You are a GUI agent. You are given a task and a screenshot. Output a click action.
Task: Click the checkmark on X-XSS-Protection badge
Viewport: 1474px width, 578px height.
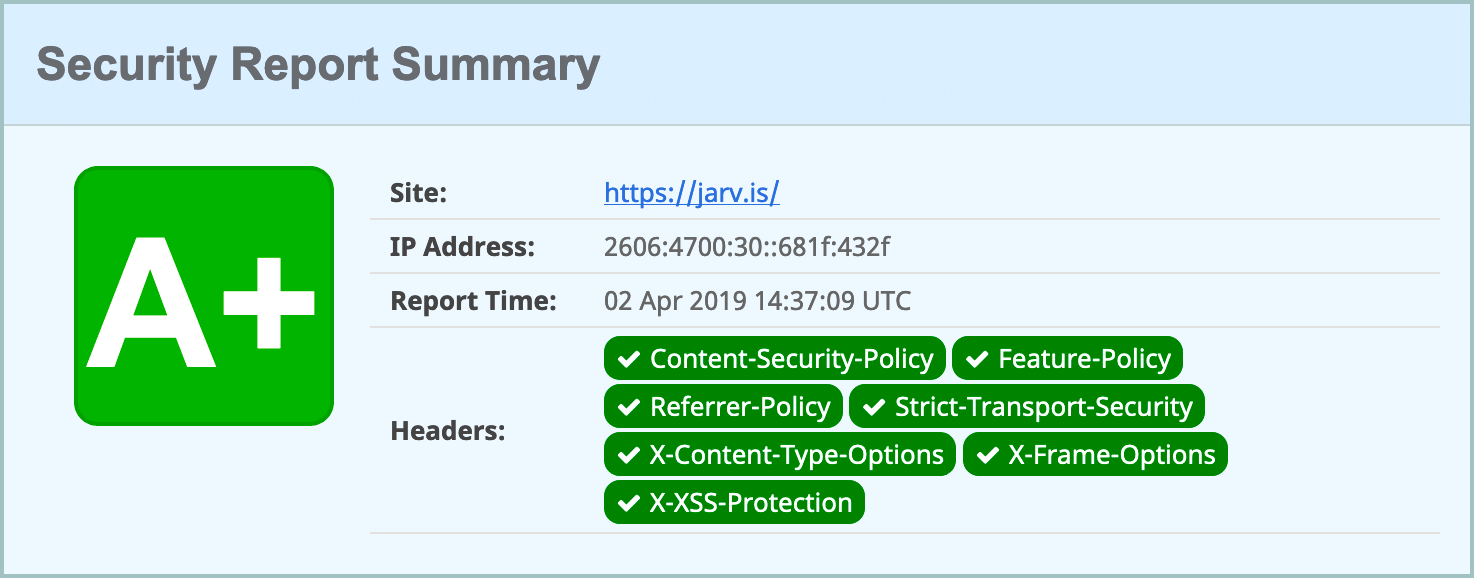(x=629, y=501)
